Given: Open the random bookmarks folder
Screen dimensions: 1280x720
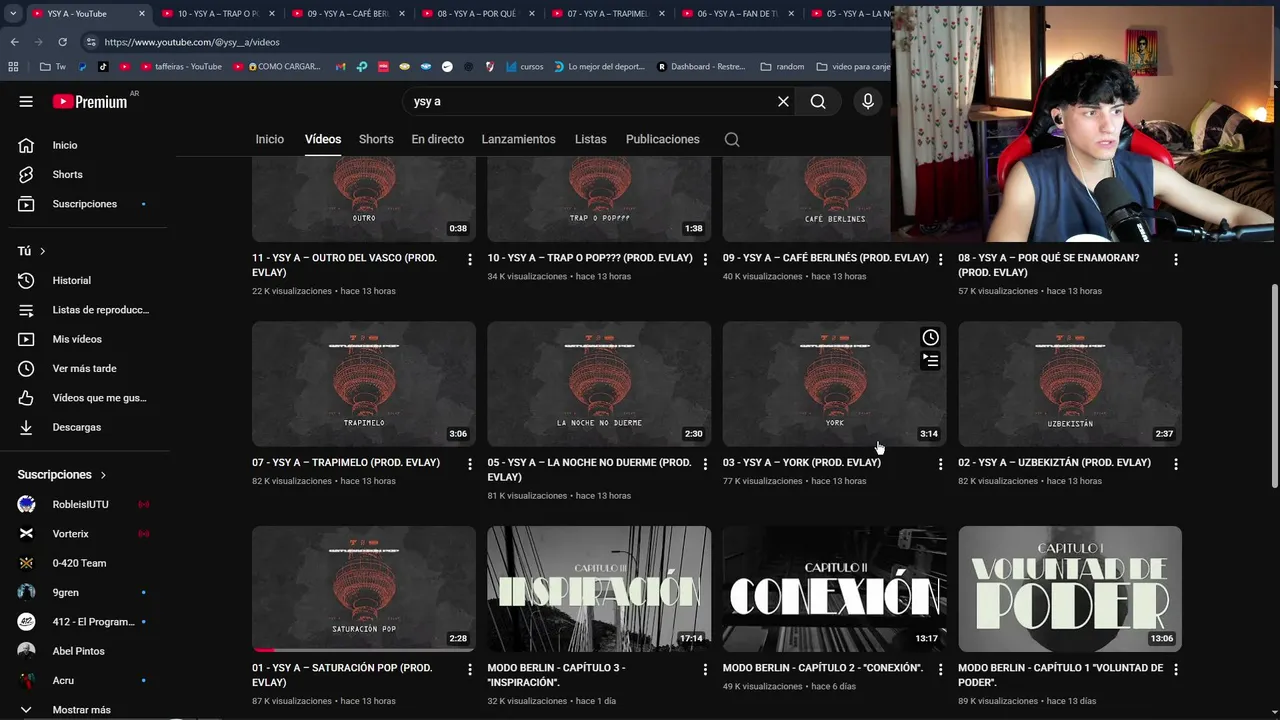Looking at the screenshot, I should (x=782, y=67).
